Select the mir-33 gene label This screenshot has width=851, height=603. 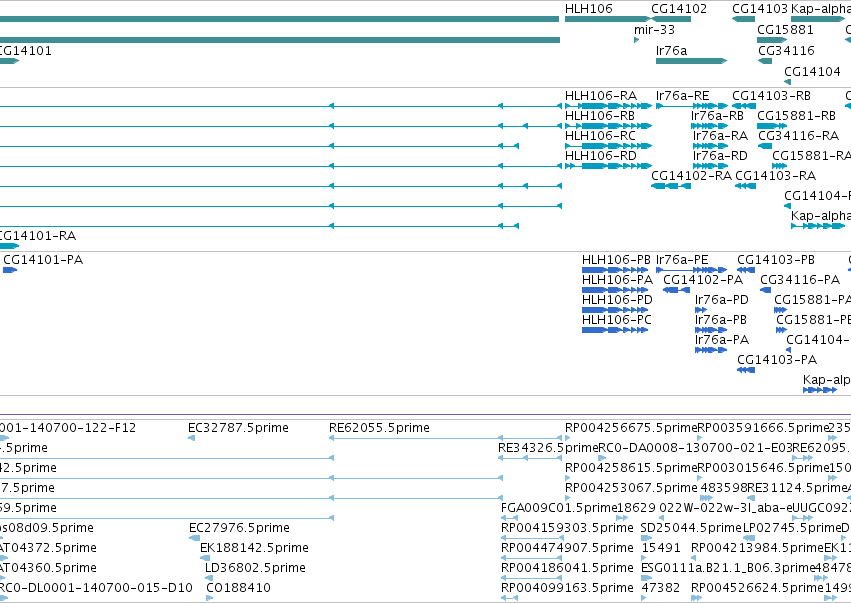[655, 30]
